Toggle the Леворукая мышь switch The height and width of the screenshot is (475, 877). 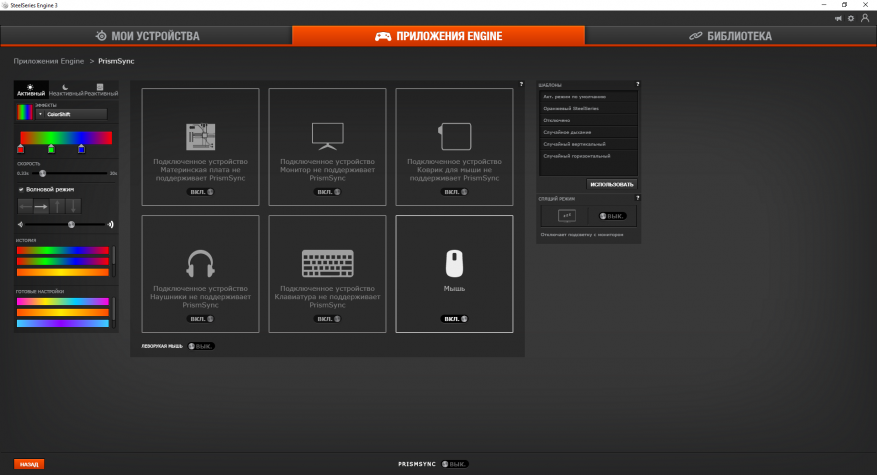[201, 346]
